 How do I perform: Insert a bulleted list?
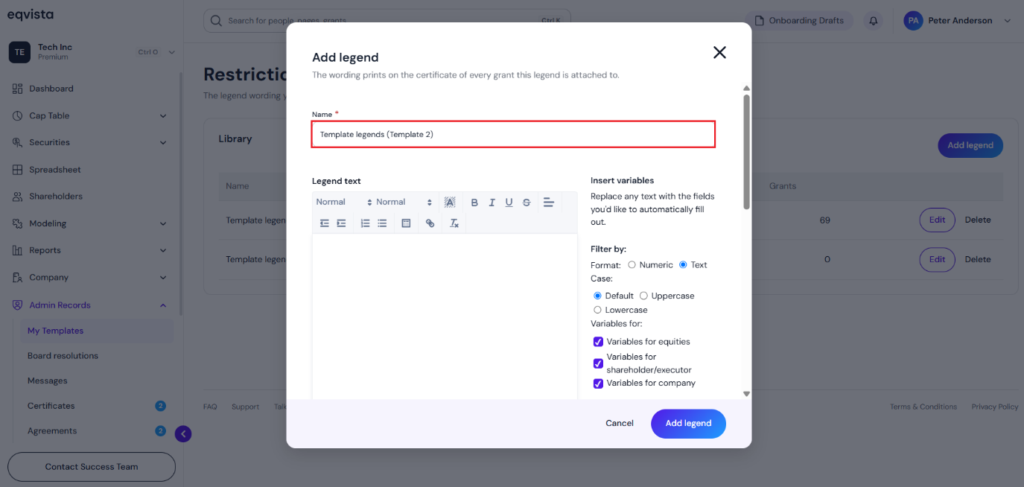(x=382, y=223)
